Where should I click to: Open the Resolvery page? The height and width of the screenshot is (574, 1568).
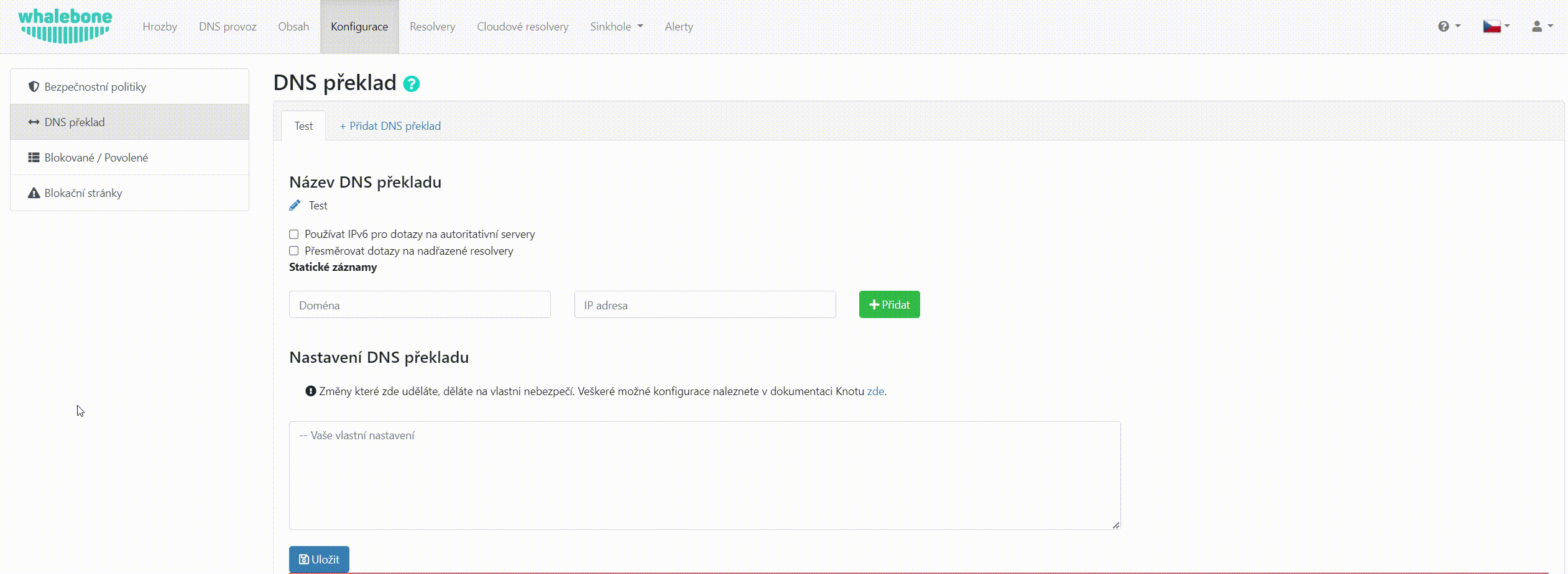click(432, 27)
